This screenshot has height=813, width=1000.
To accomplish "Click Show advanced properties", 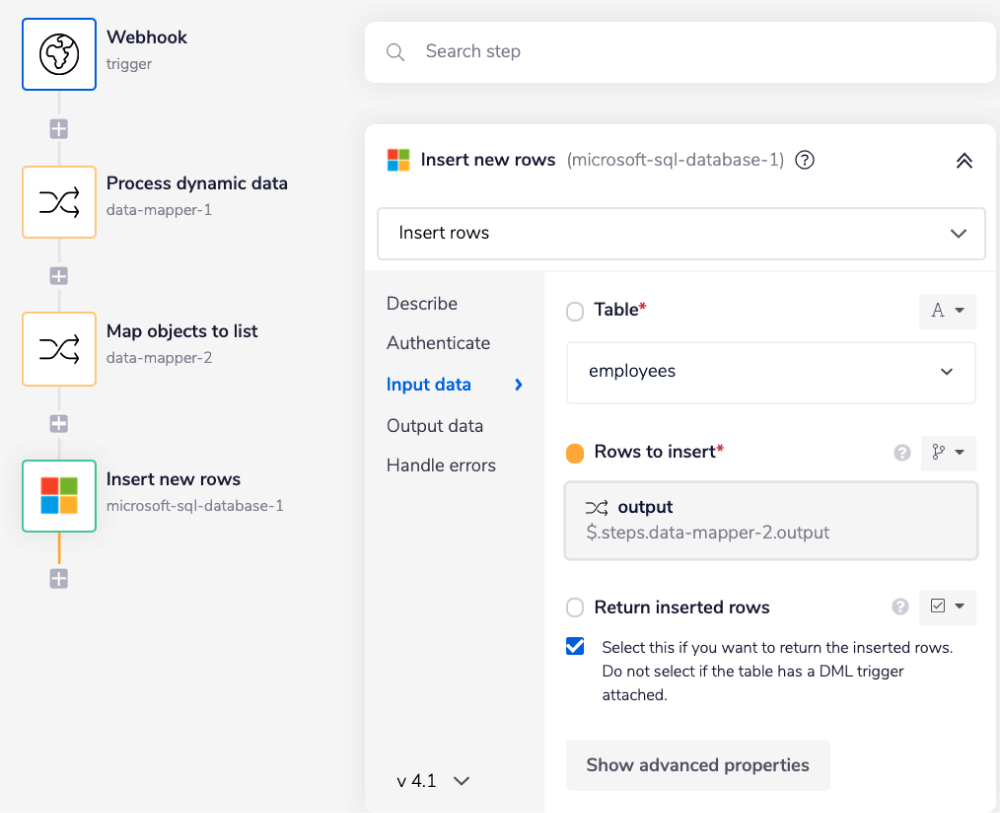I will [x=697, y=765].
